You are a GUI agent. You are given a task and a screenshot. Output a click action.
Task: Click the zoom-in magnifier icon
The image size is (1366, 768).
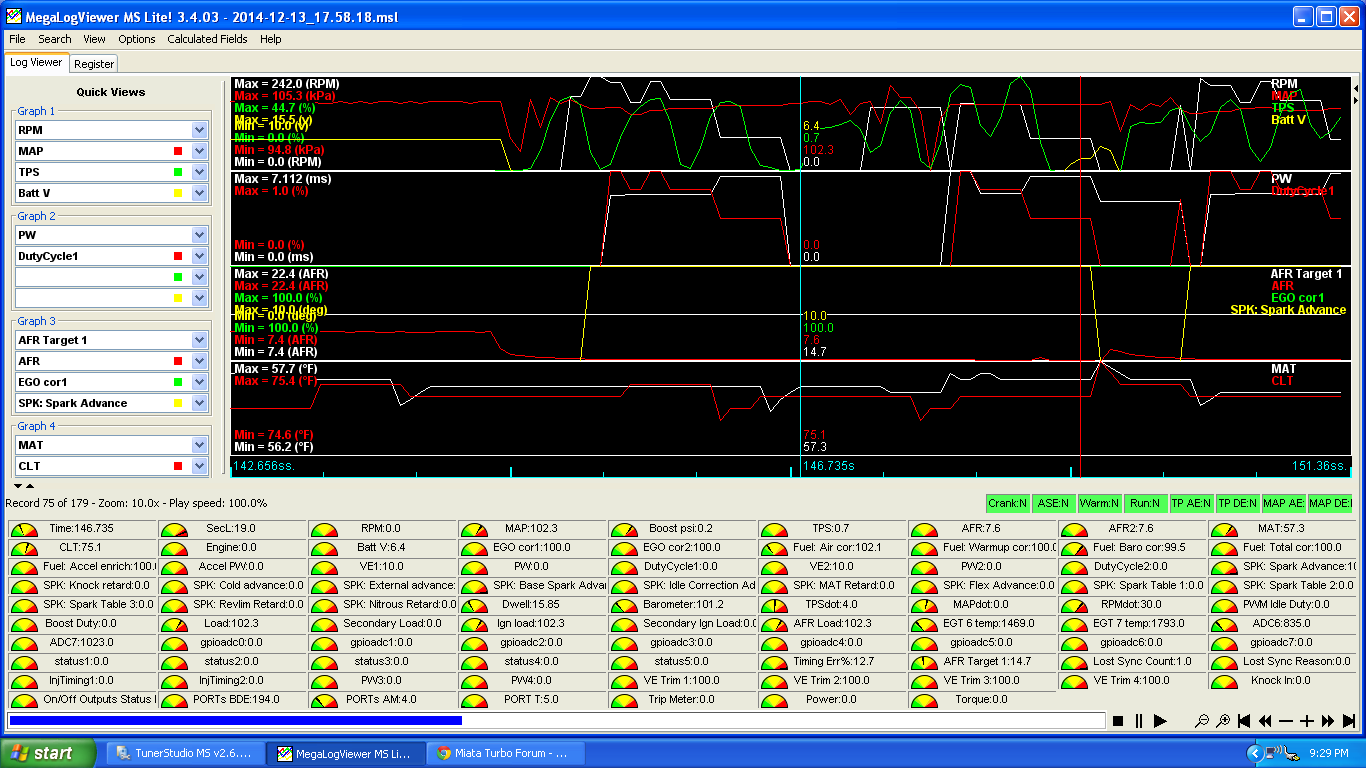coord(1223,720)
